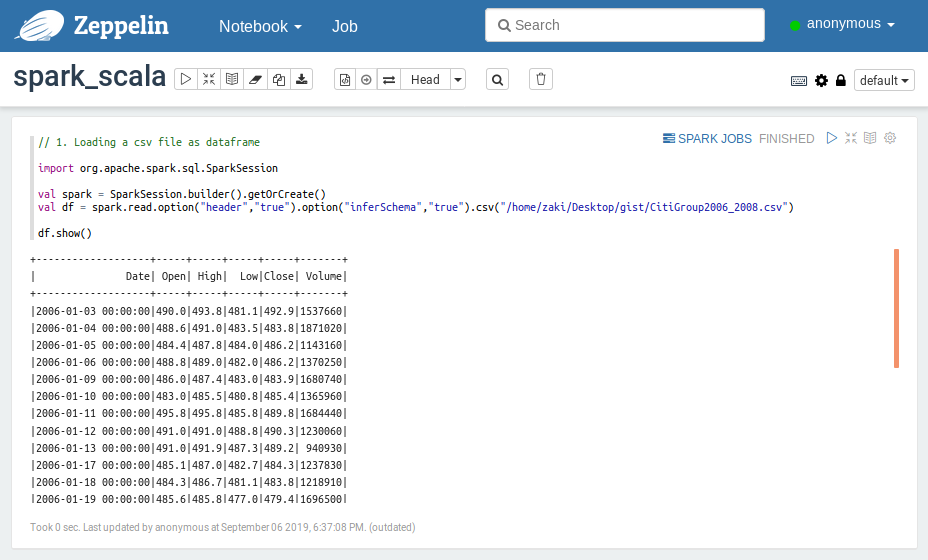Set revision with the circle icon
The height and width of the screenshot is (560, 928).
click(366, 79)
